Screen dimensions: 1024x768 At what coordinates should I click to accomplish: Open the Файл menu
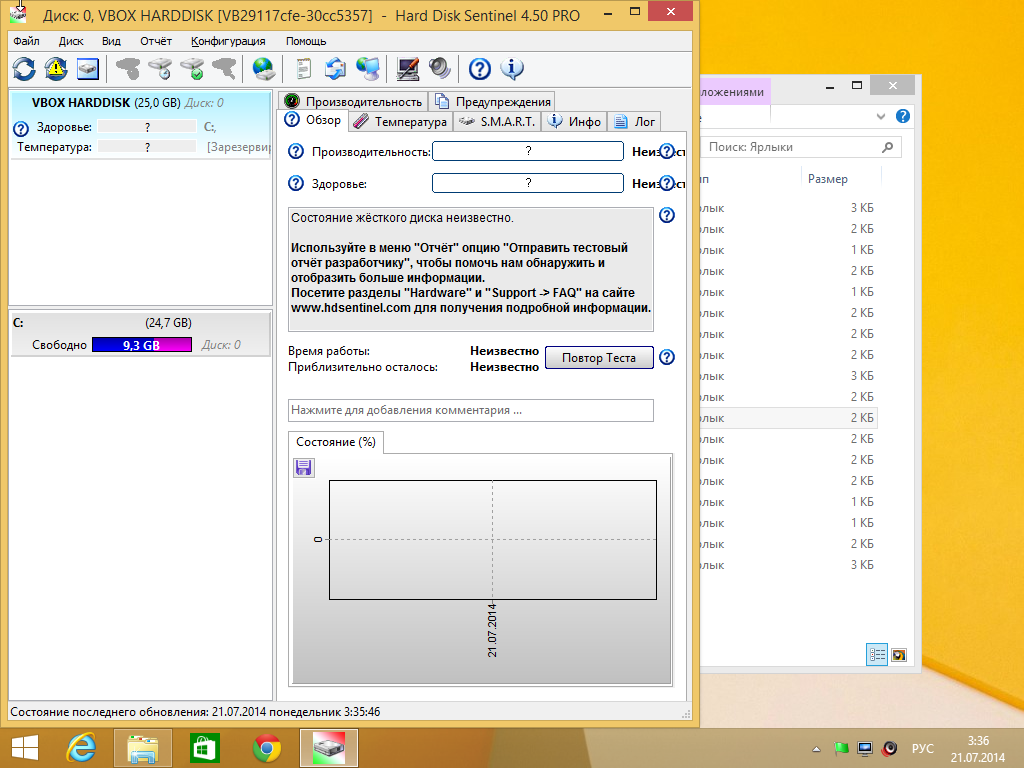26,41
